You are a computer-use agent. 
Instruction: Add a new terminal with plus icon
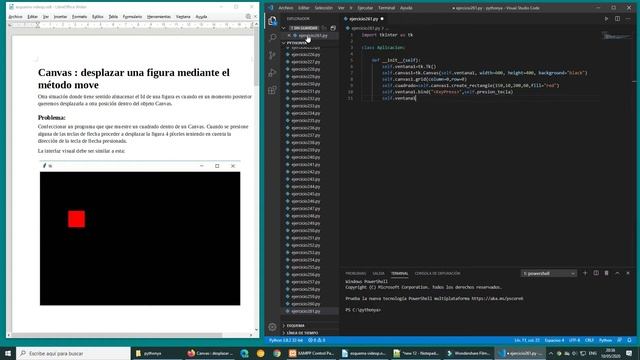585,273
